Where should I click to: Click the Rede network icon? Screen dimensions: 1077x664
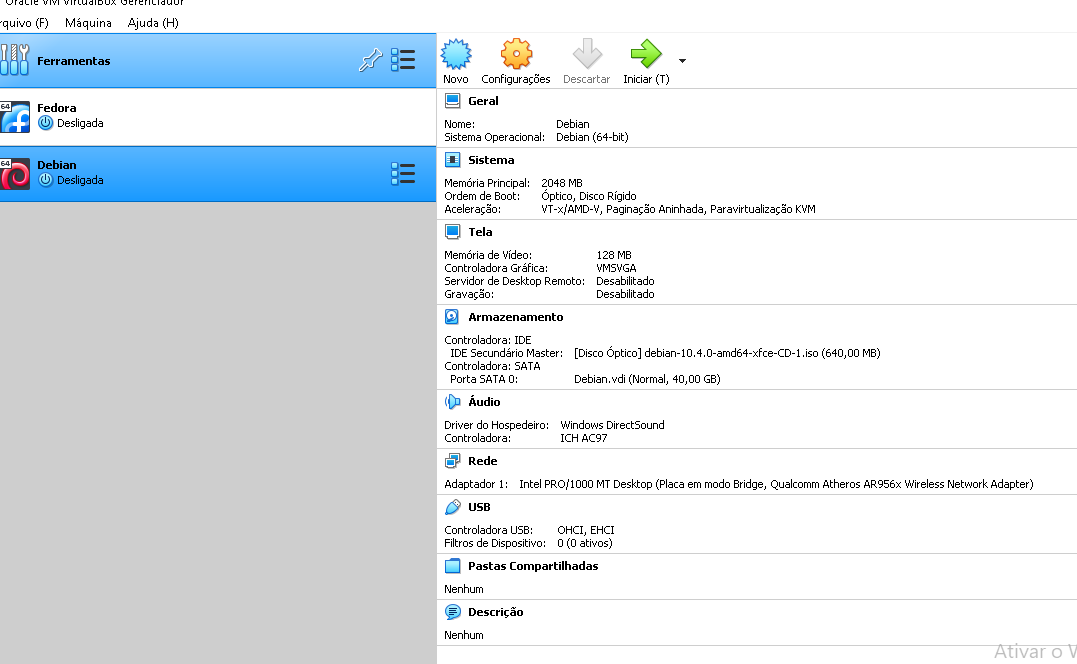[452, 461]
